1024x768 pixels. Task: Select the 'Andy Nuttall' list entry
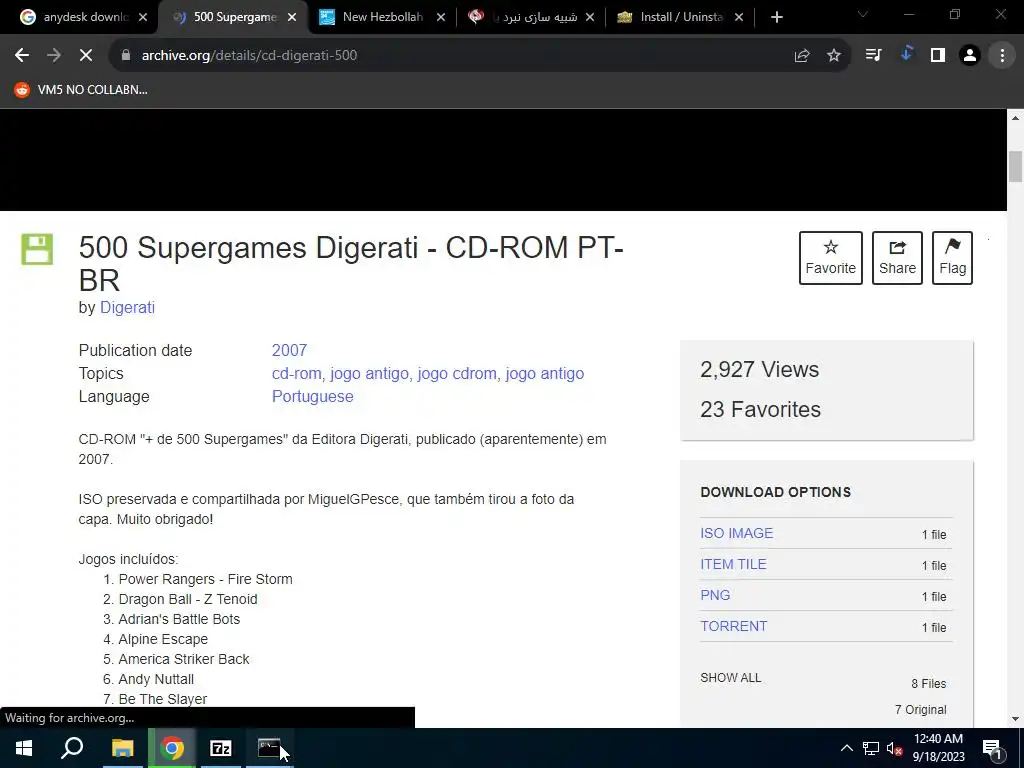tap(156, 679)
